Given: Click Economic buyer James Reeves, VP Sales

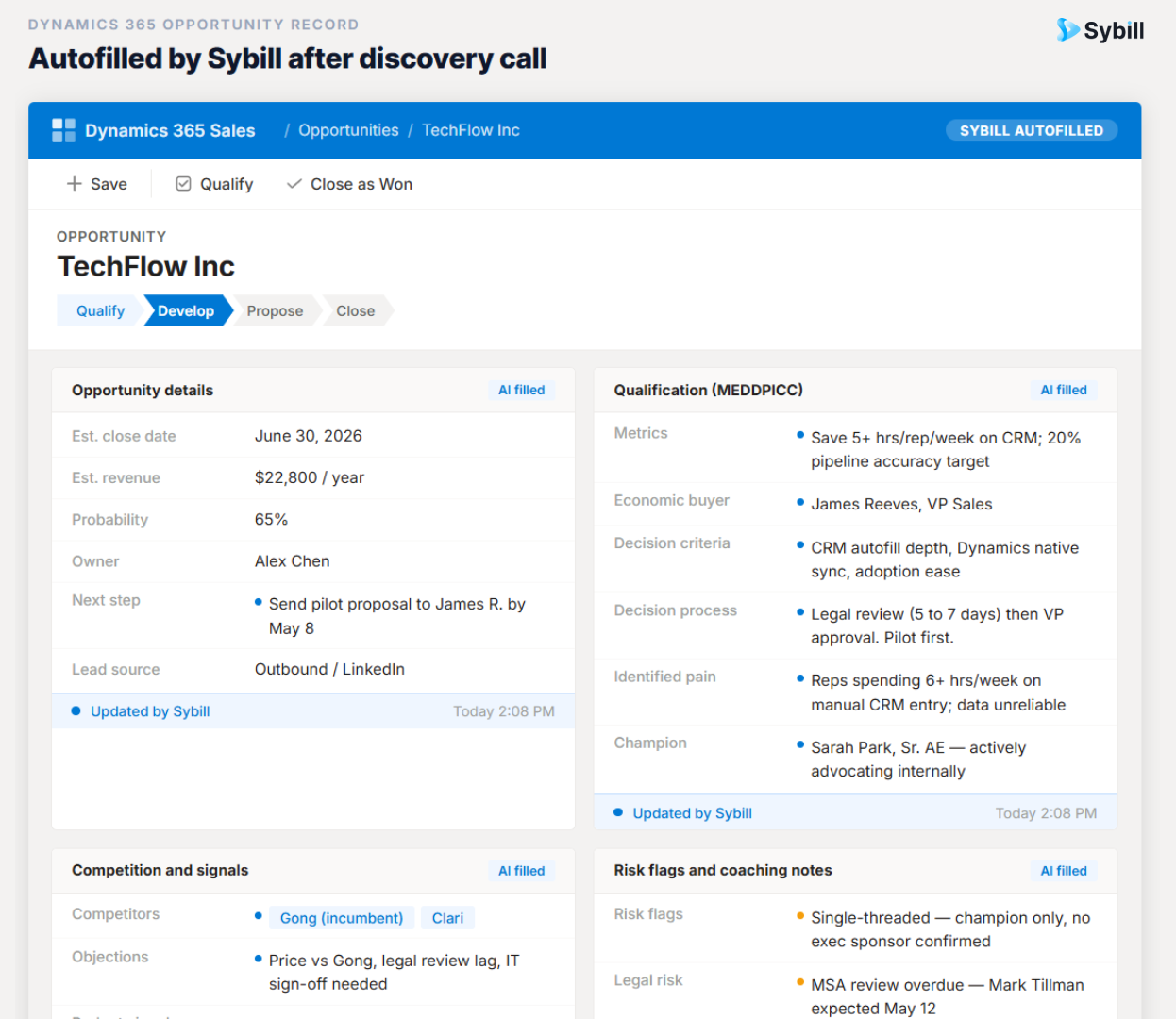Looking at the screenshot, I should pos(901,504).
